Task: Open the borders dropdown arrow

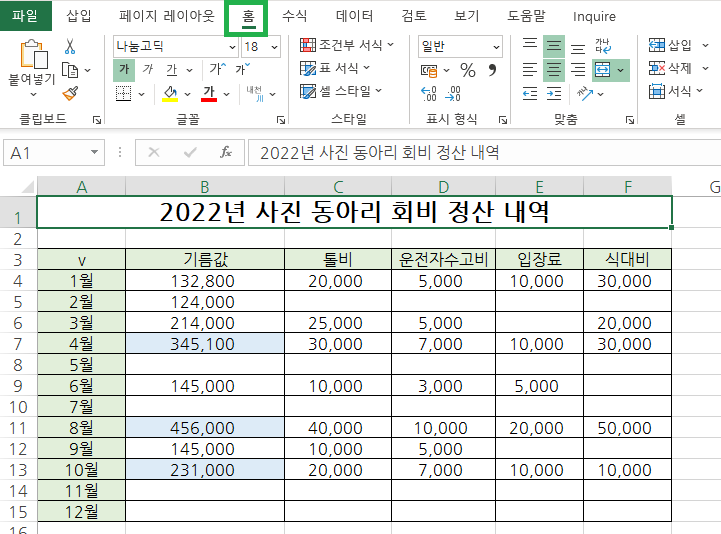Action: point(142,94)
